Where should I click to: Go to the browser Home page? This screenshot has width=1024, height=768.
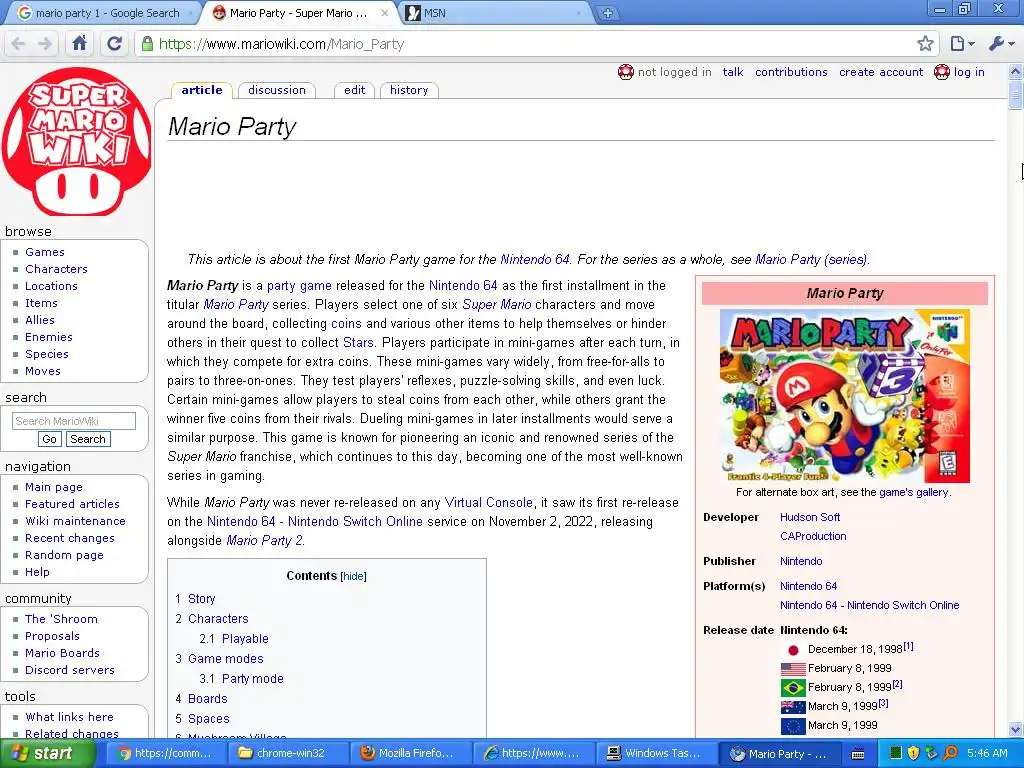tap(80, 44)
